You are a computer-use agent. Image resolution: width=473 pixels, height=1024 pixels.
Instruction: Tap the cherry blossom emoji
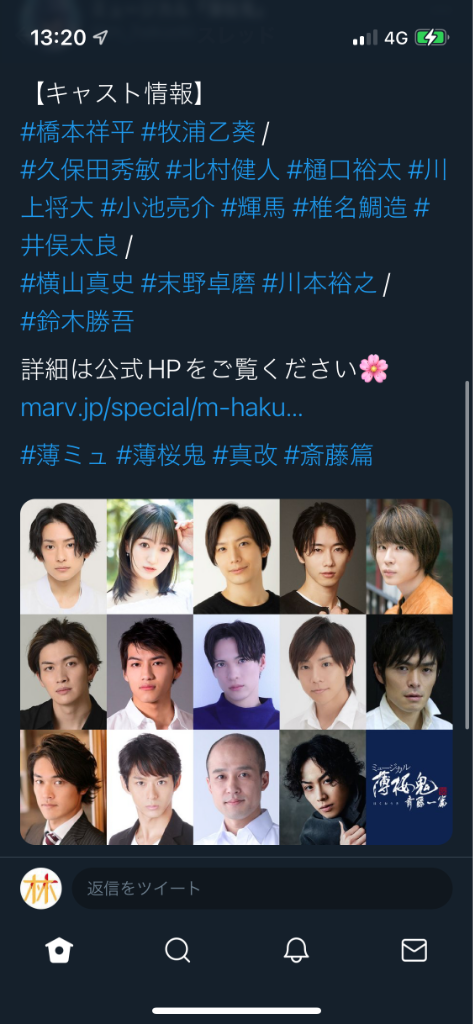pos(374,370)
